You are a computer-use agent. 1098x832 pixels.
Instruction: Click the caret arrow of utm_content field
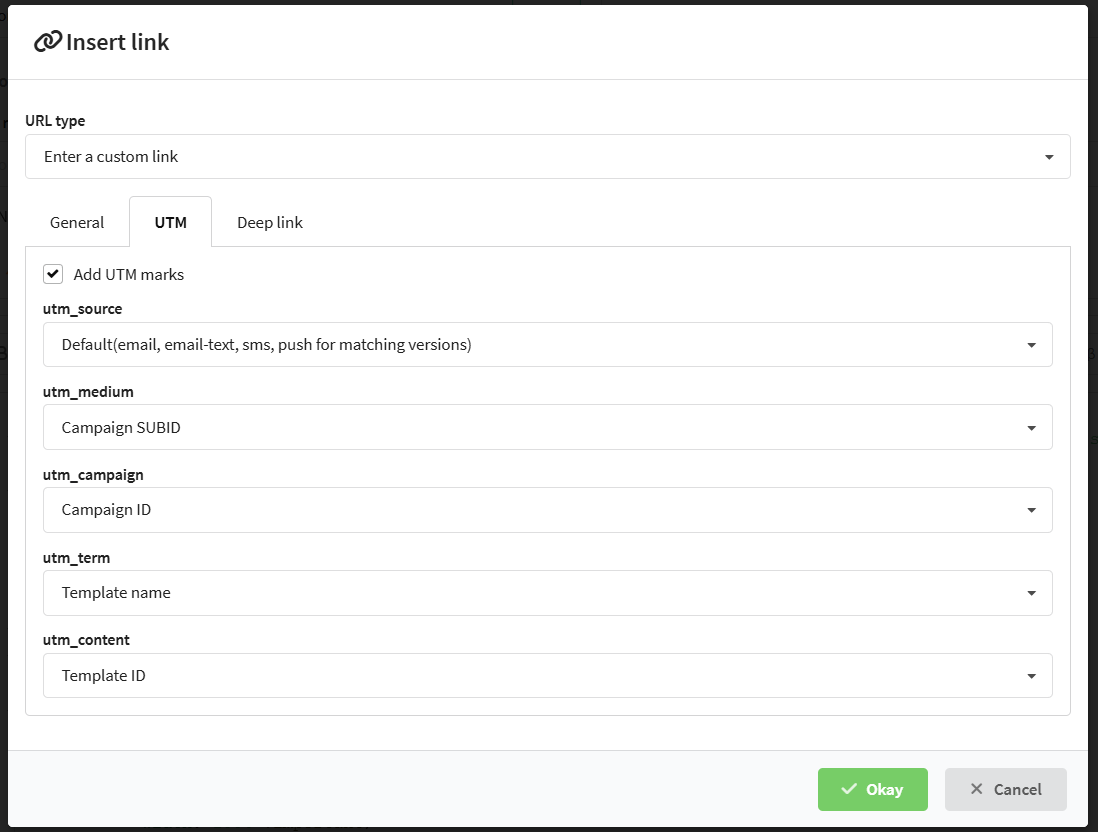[x=1031, y=677]
